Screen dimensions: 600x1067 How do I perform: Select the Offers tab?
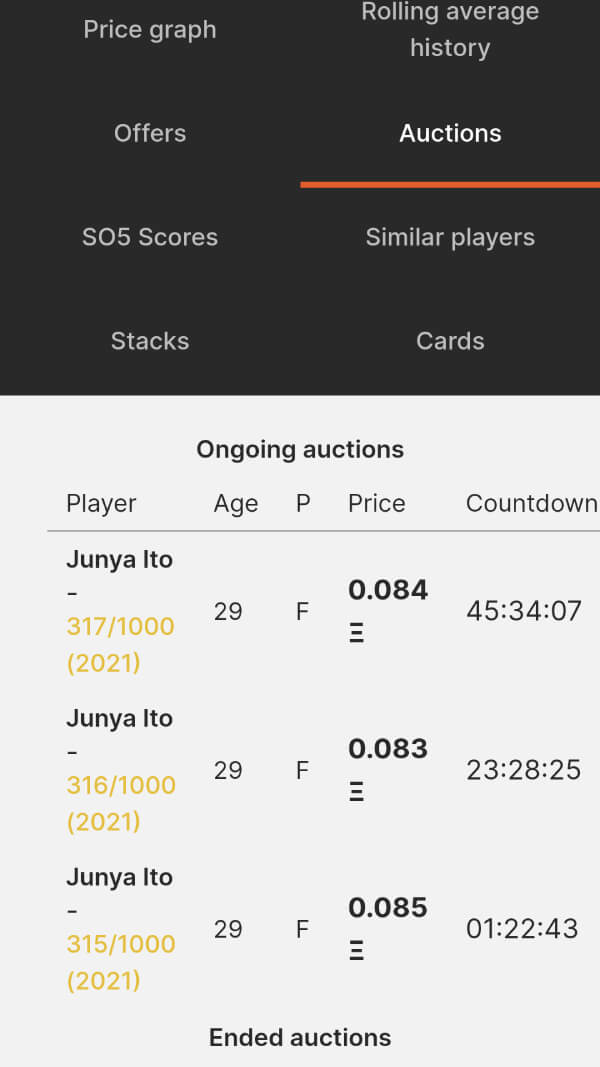150,133
